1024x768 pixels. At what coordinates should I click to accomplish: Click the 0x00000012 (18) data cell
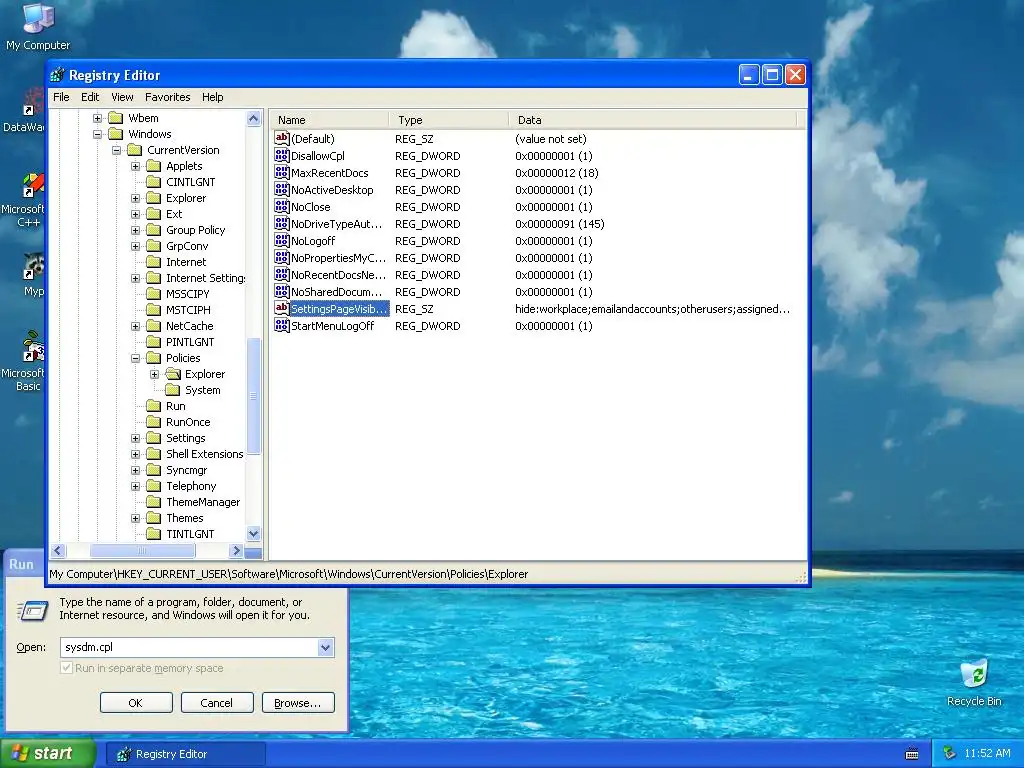[x=556, y=172]
